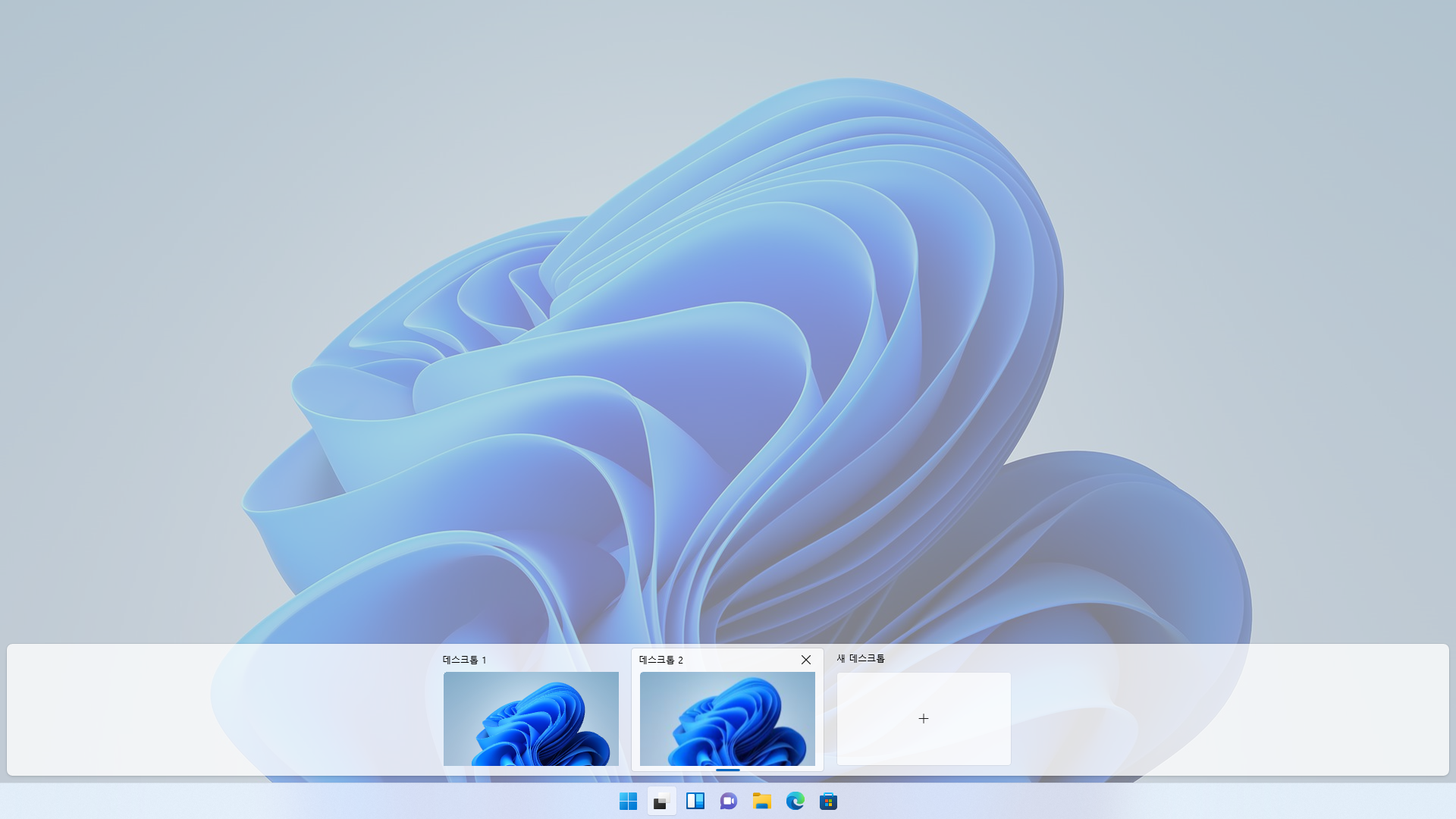Toggle the Task View taskbar button
Screen dimensions: 1456x819
(x=661, y=801)
